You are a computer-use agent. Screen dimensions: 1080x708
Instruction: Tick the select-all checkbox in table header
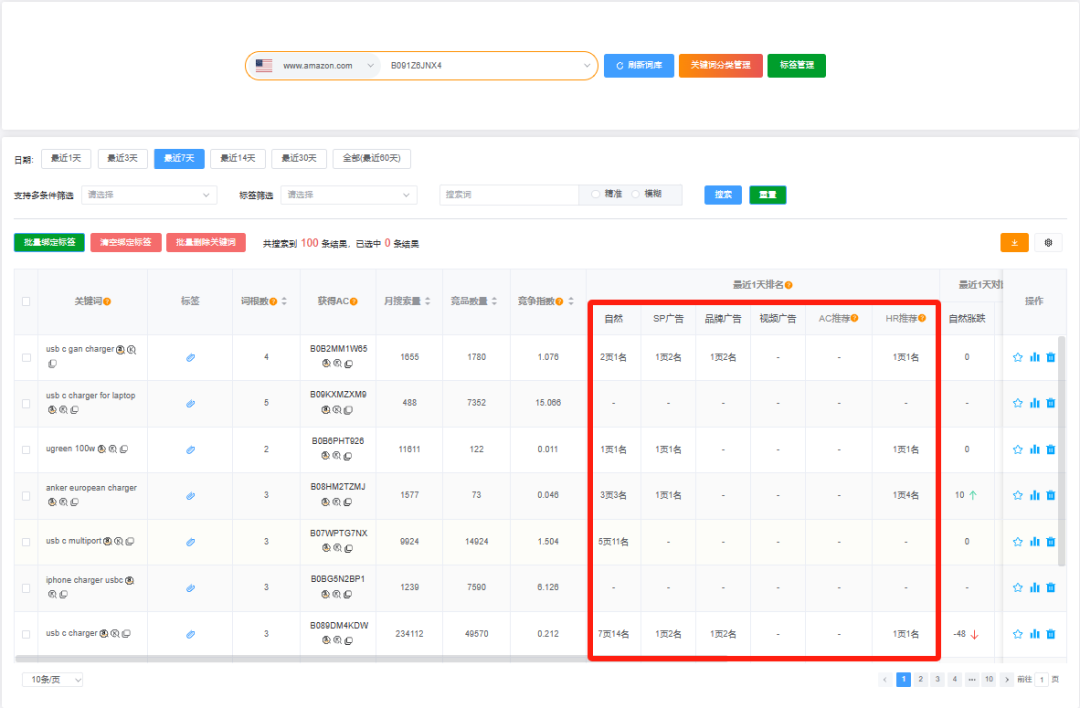pos(26,301)
